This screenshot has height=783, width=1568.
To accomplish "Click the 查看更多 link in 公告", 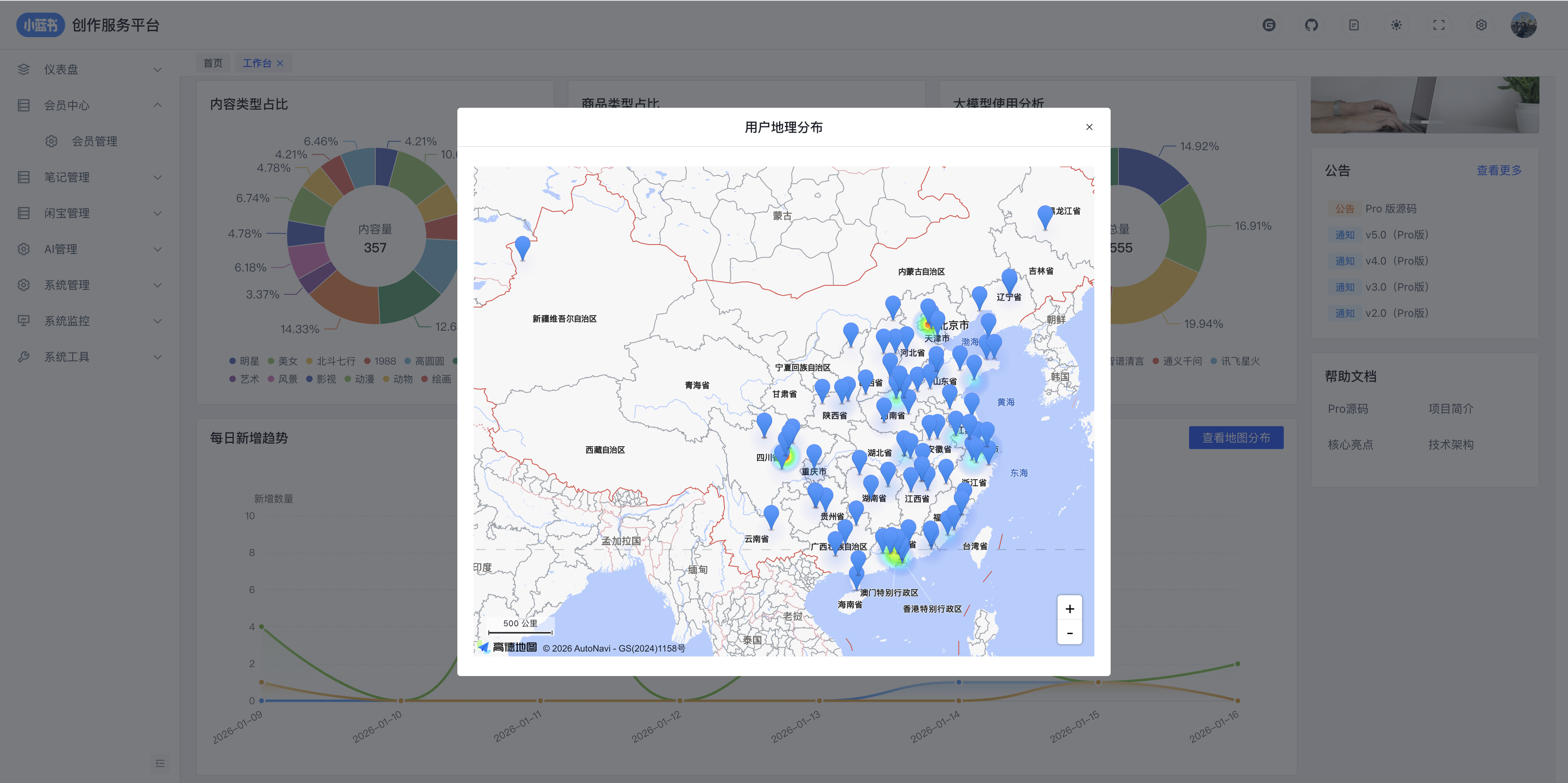I will pos(1499,170).
